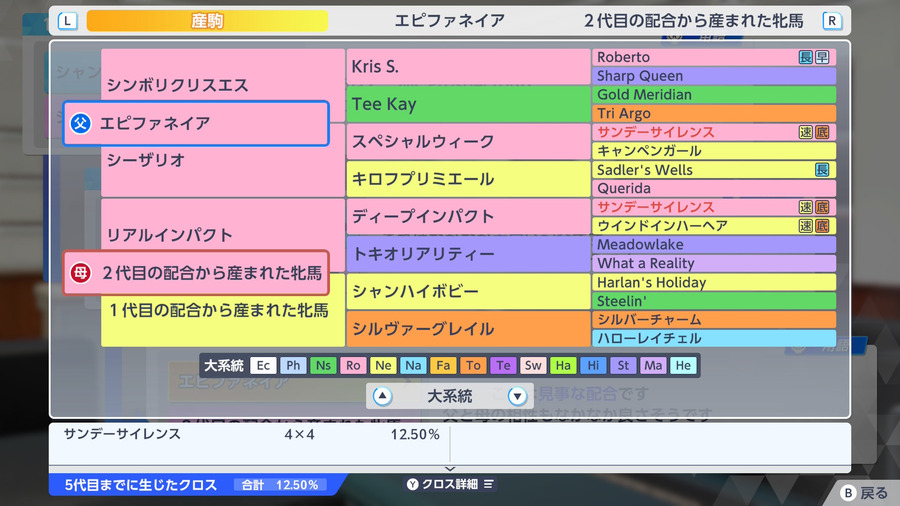Click the 速 badge on ウインドインハーヘア row
Screen dimensions: 900x506
806,225
